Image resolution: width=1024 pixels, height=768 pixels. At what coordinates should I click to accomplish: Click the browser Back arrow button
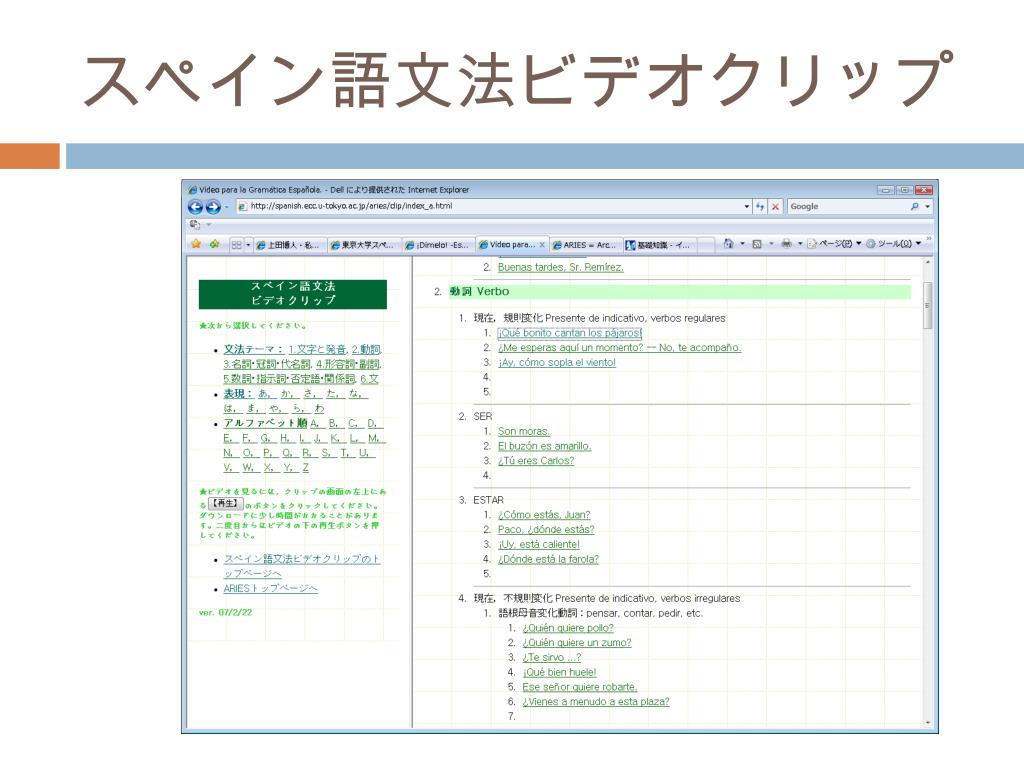(x=195, y=207)
